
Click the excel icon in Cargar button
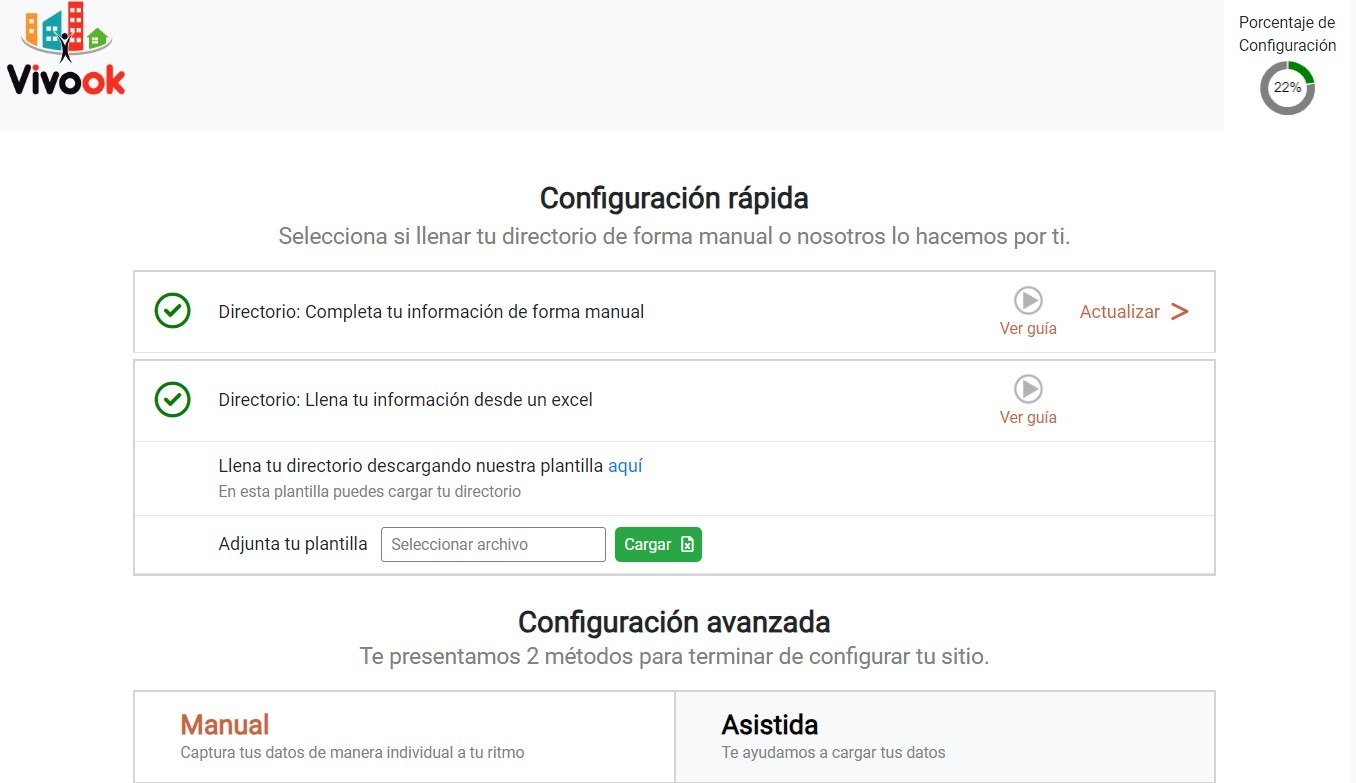pyautogui.click(x=687, y=544)
